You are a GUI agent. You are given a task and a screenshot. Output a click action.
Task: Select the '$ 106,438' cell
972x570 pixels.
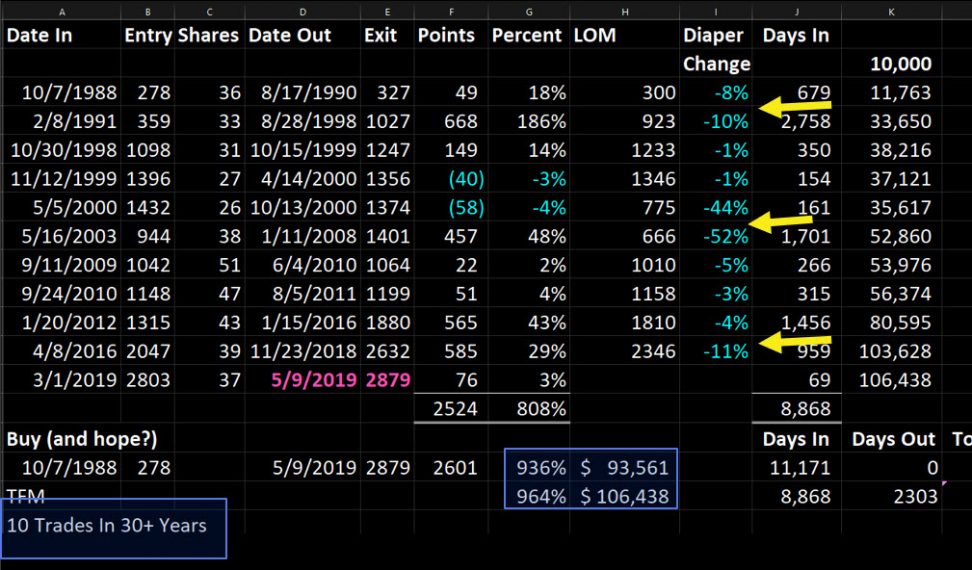click(624, 496)
